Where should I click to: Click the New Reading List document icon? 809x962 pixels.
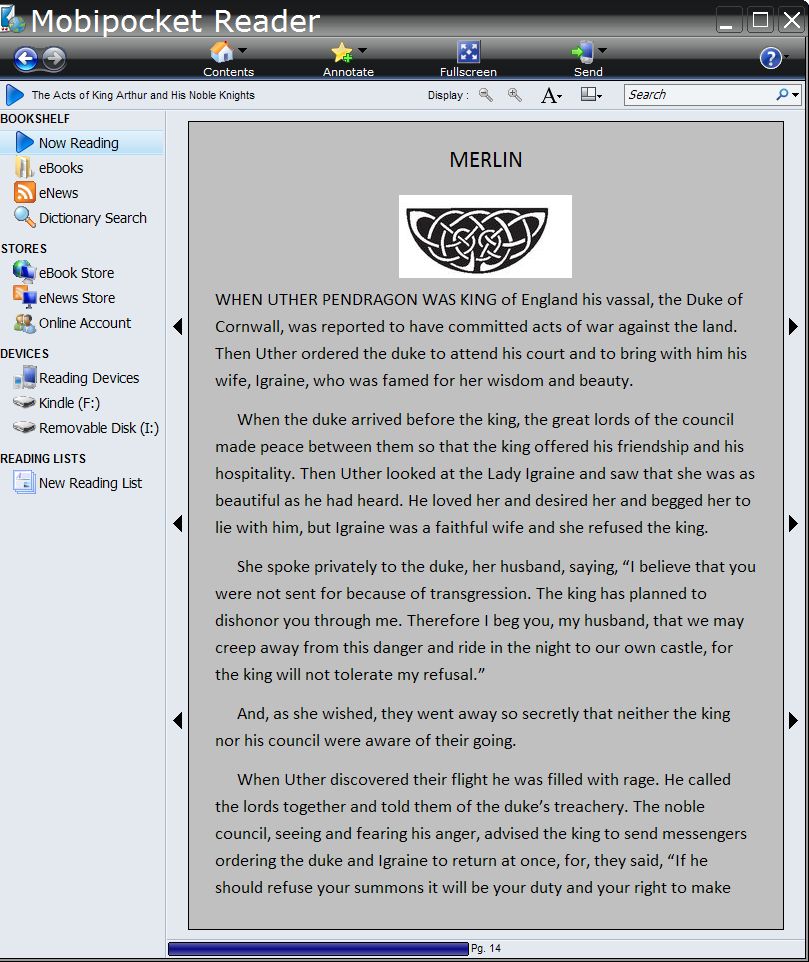tap(25, 482)
